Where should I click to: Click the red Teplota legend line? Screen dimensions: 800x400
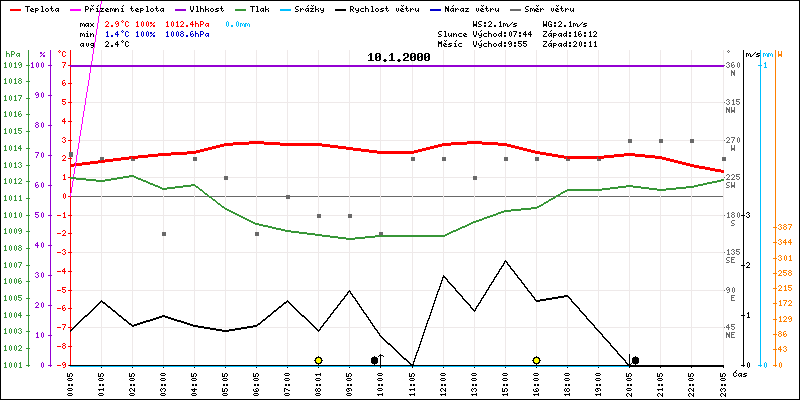[14, 8]
